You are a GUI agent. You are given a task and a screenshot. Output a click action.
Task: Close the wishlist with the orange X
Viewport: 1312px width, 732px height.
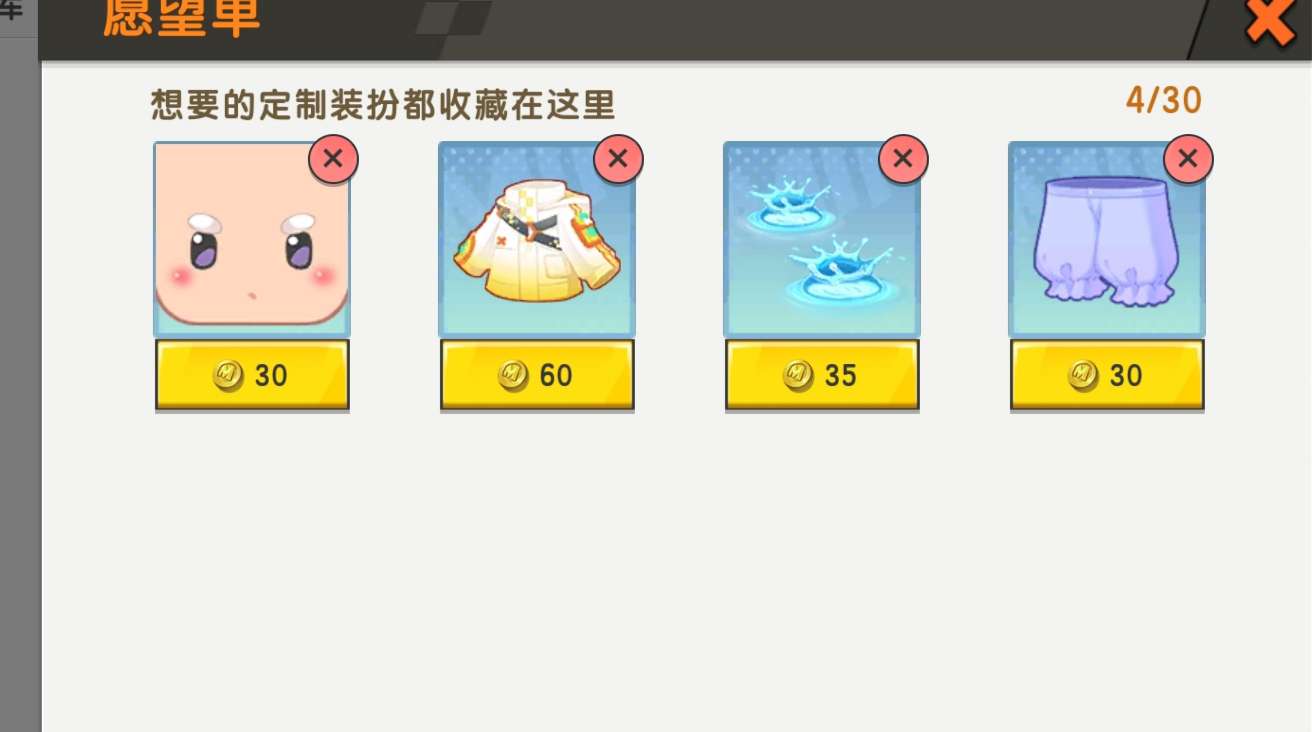click(x=1270, y=20)
